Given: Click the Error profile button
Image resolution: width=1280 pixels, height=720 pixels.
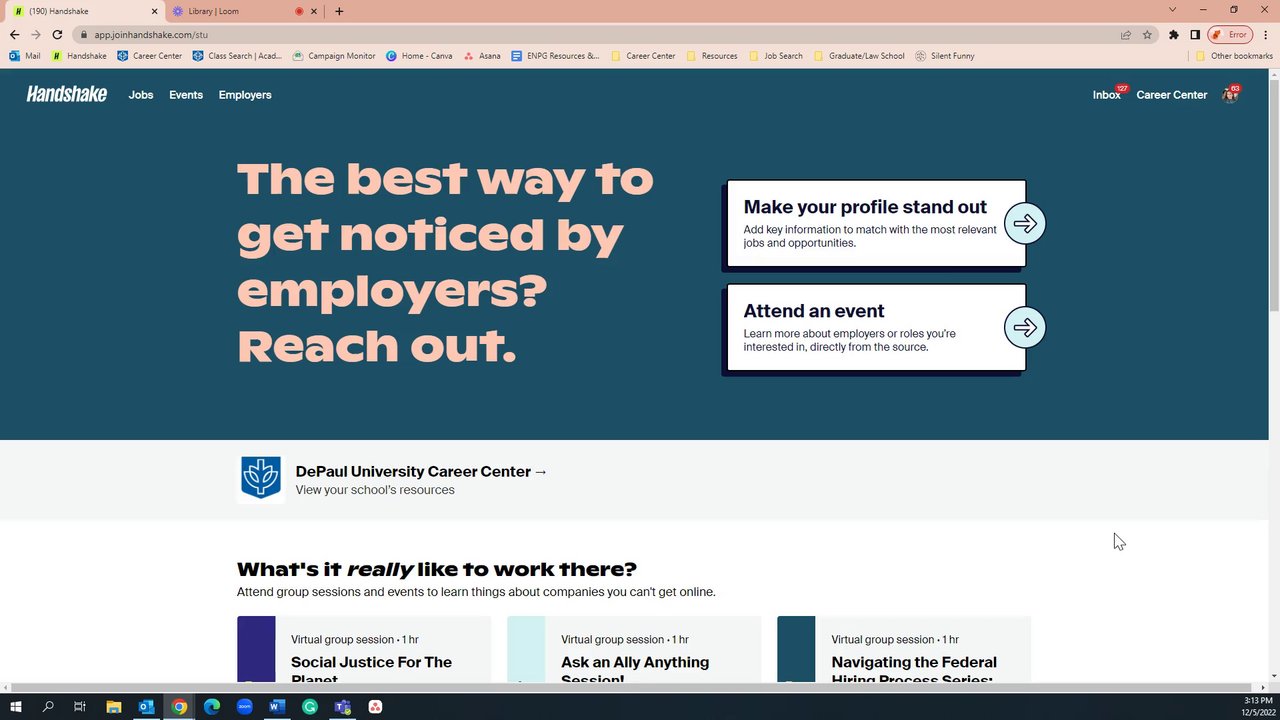Looking at the screenshot, I should (1230, 34).
